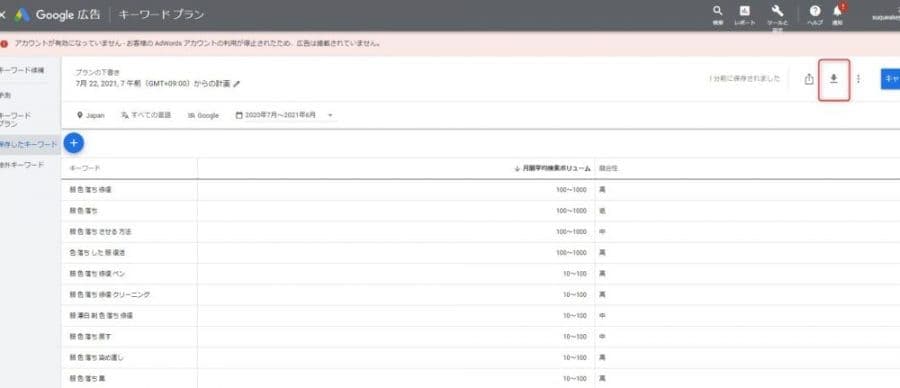This screenshot has height=388, width=900.
Task: Click the 10〜100 volume in the クリーニング row
Action: click(575, 294)
